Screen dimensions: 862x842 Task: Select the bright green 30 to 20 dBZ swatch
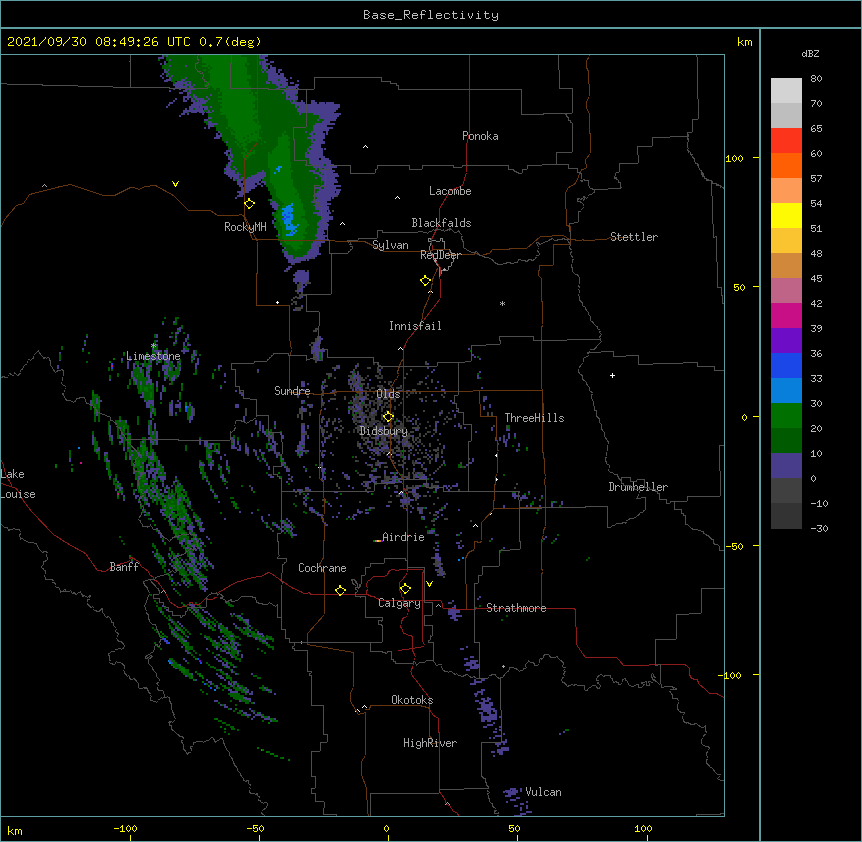pos(786,416)
